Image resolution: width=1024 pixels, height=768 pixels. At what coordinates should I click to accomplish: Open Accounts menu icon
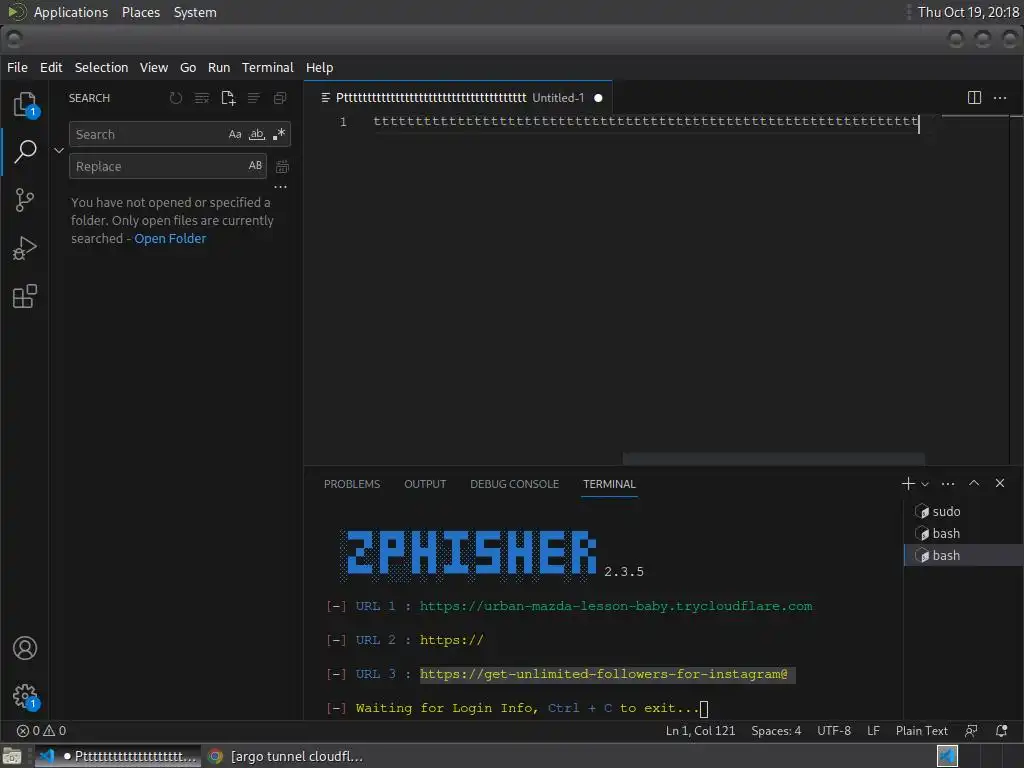click(x=25, y=648)
